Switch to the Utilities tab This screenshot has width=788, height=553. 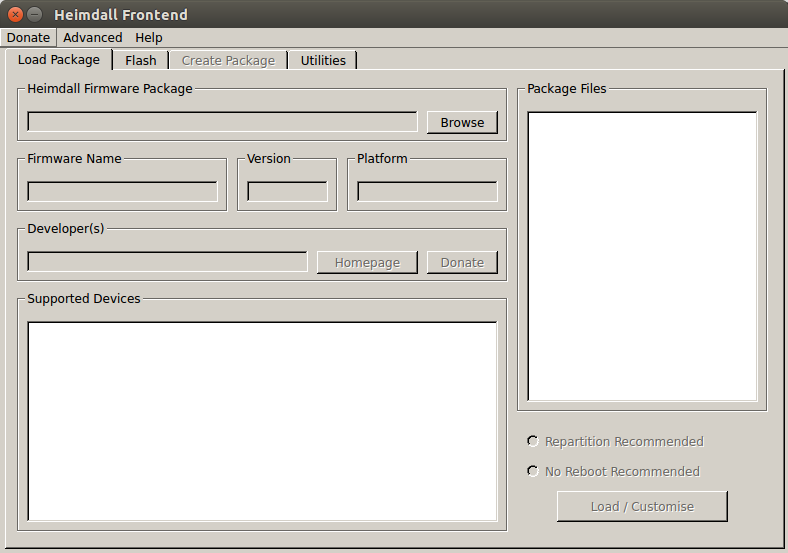click(323, 60)
